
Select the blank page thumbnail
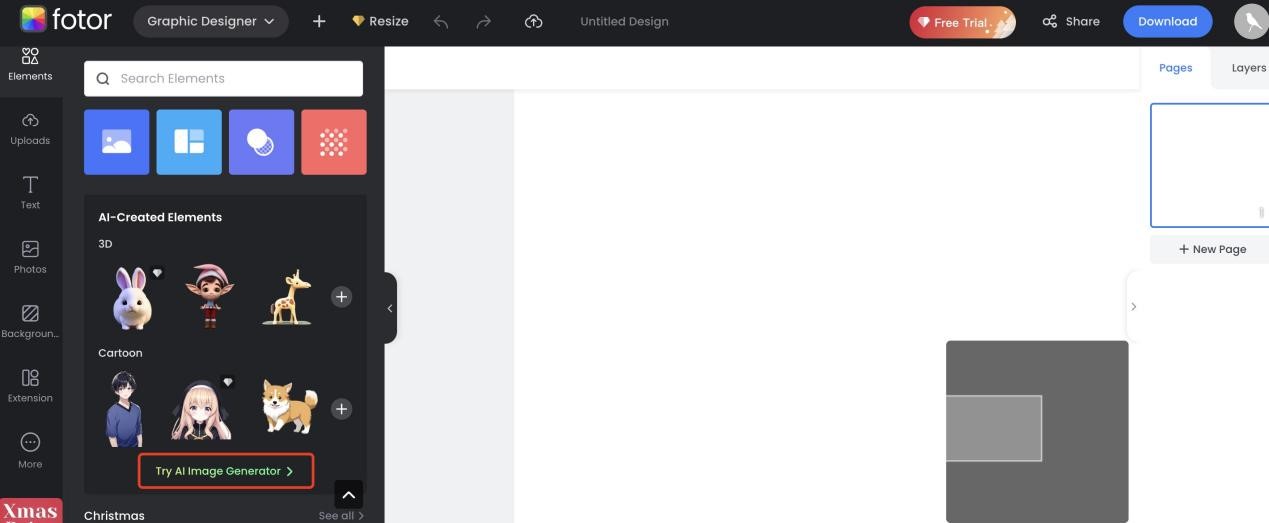click(1209, 165)
